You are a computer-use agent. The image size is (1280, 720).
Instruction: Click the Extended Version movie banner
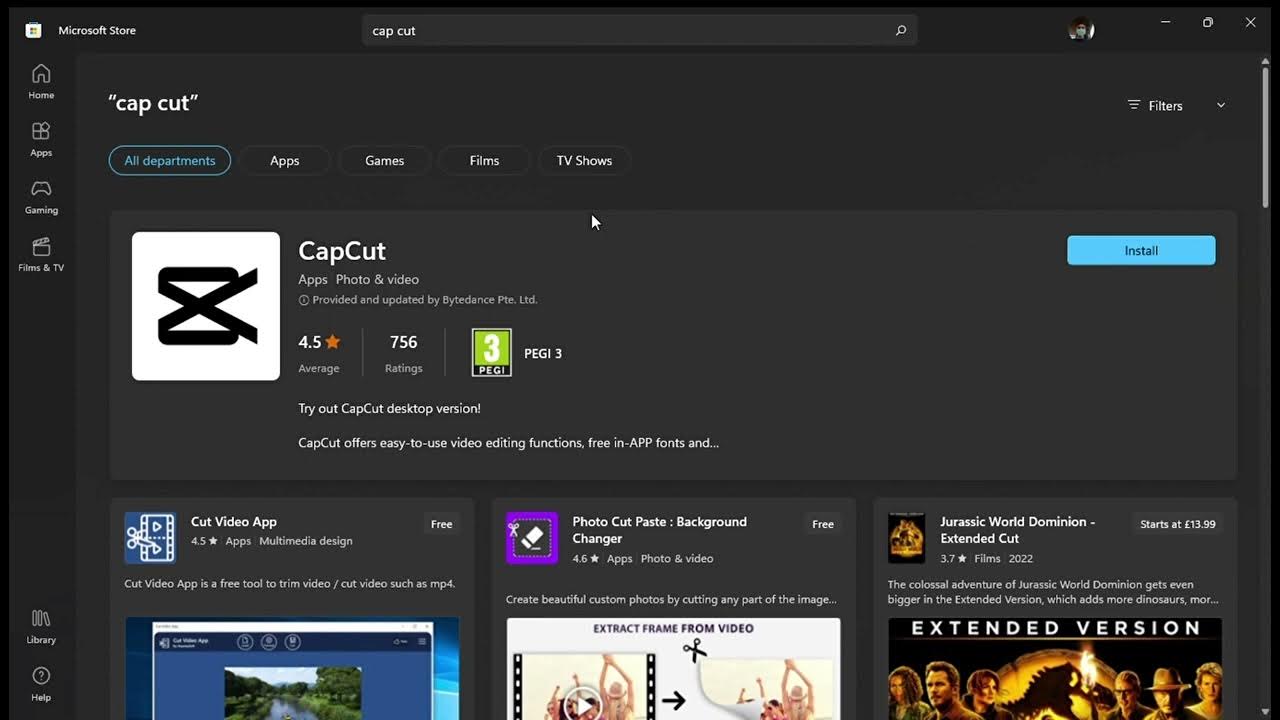pyautogui.click(x=1055, y=668)
